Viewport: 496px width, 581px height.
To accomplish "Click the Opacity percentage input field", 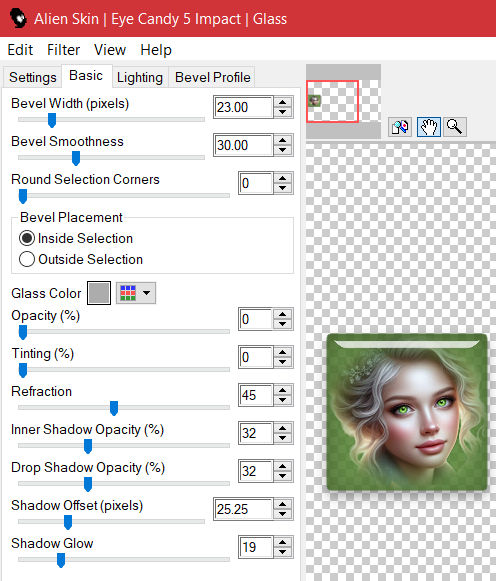I will [256, 319].
